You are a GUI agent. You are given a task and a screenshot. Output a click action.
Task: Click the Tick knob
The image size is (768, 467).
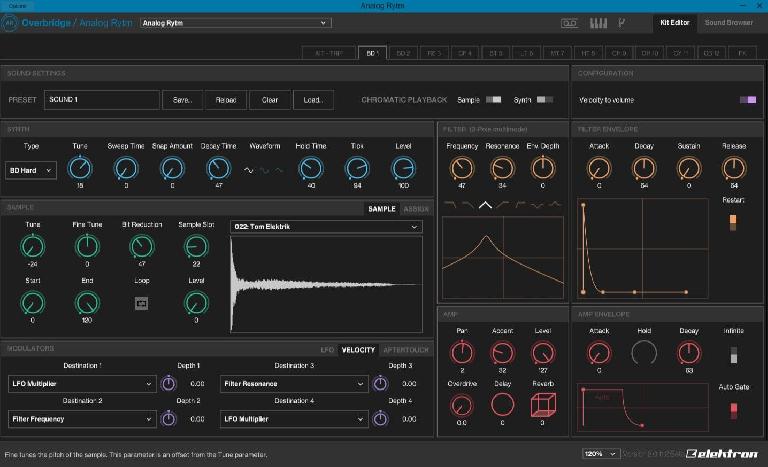coord(357,168)
